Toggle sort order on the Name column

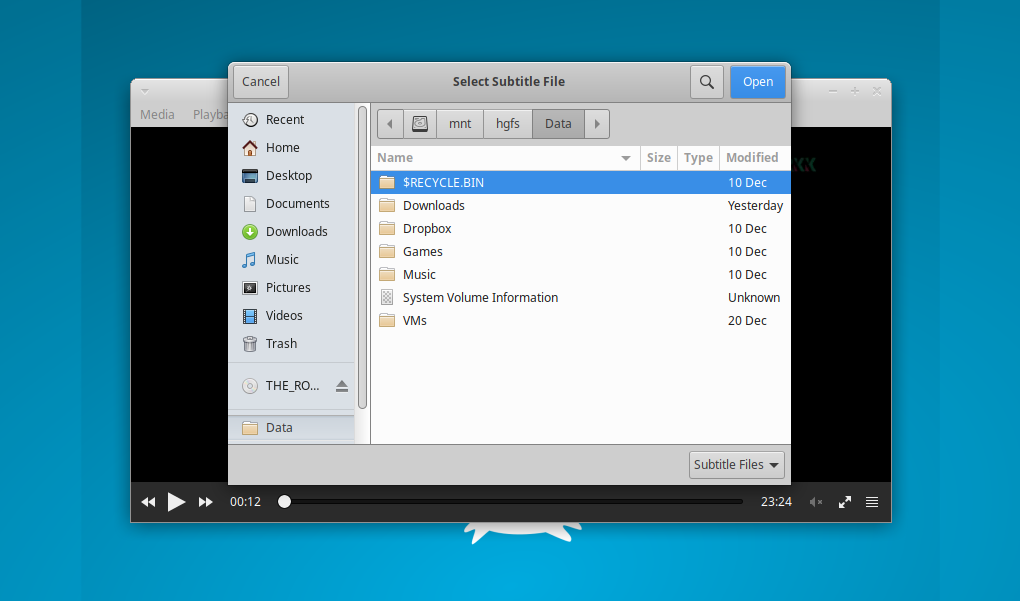coord(394,157)
